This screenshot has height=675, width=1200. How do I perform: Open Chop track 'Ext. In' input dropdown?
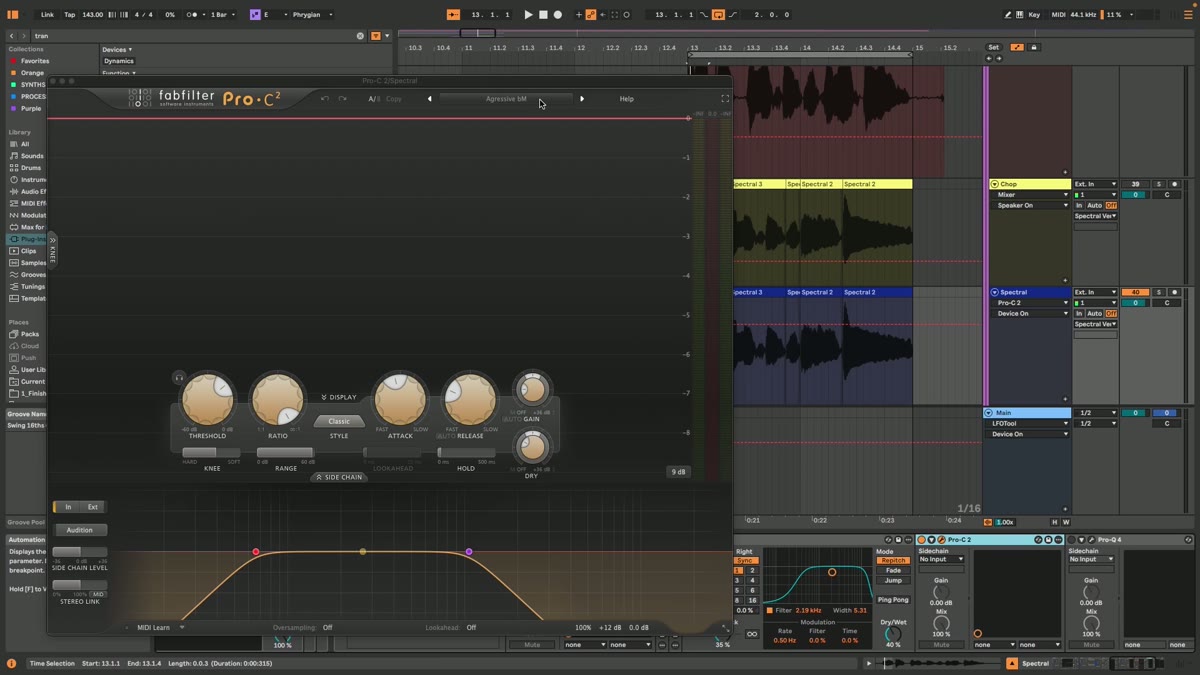click(1095, 184)
